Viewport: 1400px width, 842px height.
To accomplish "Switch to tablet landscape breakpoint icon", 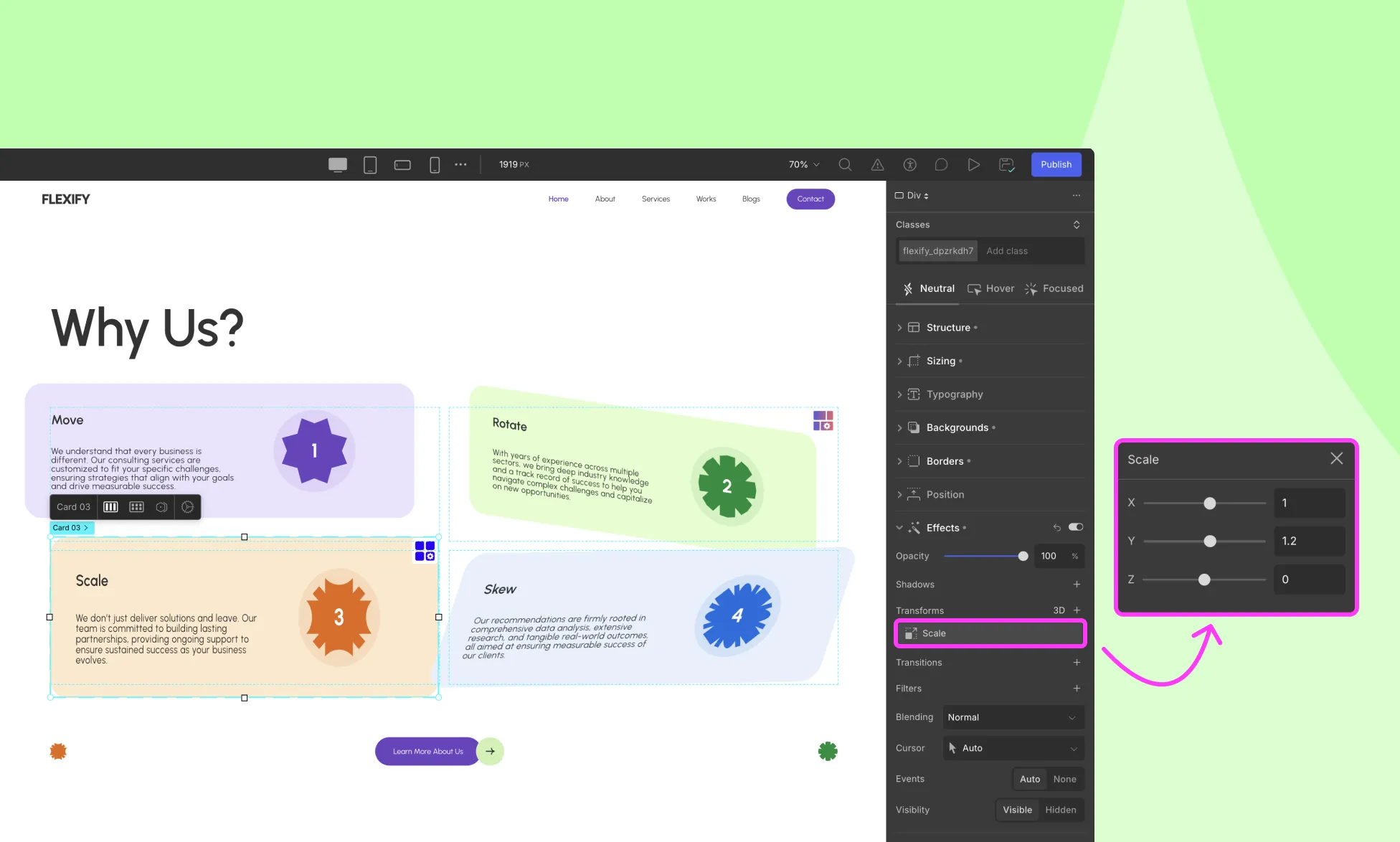I will point(402,165).
